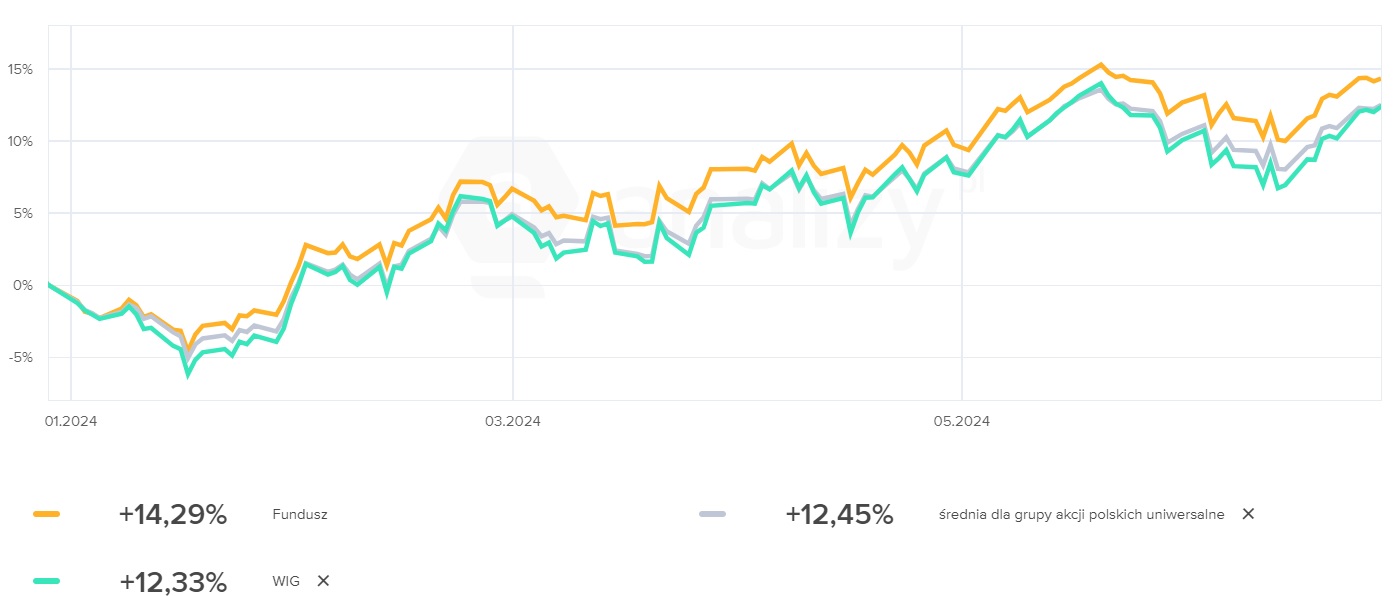Click the +12,33% WIG return value
The height and width of the screenshot is (596, 1399).
click(172, 582)
